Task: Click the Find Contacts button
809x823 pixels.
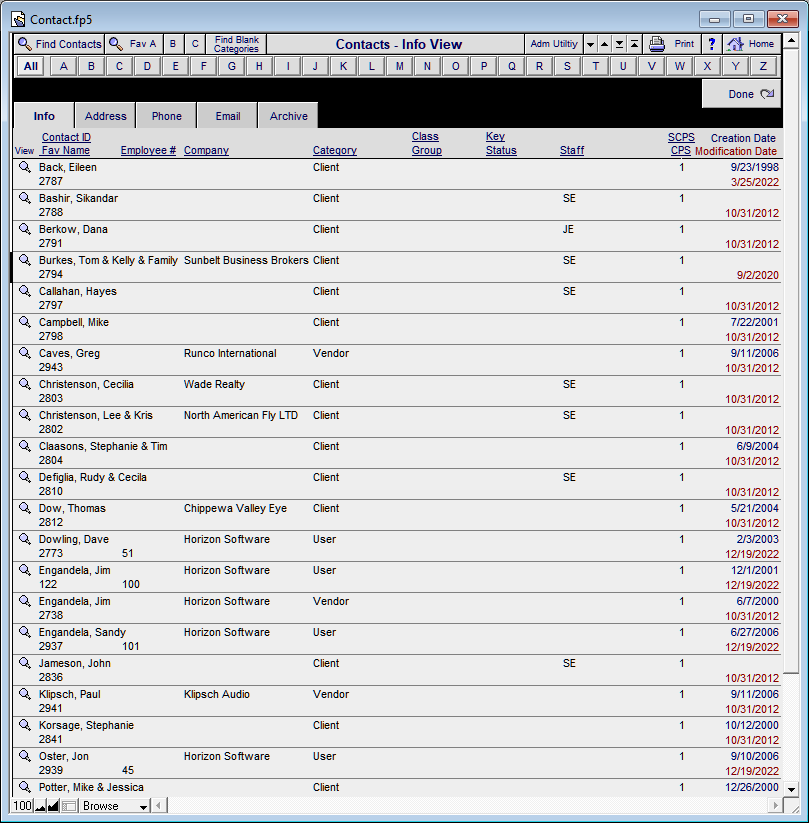Action: pos(59,44)
